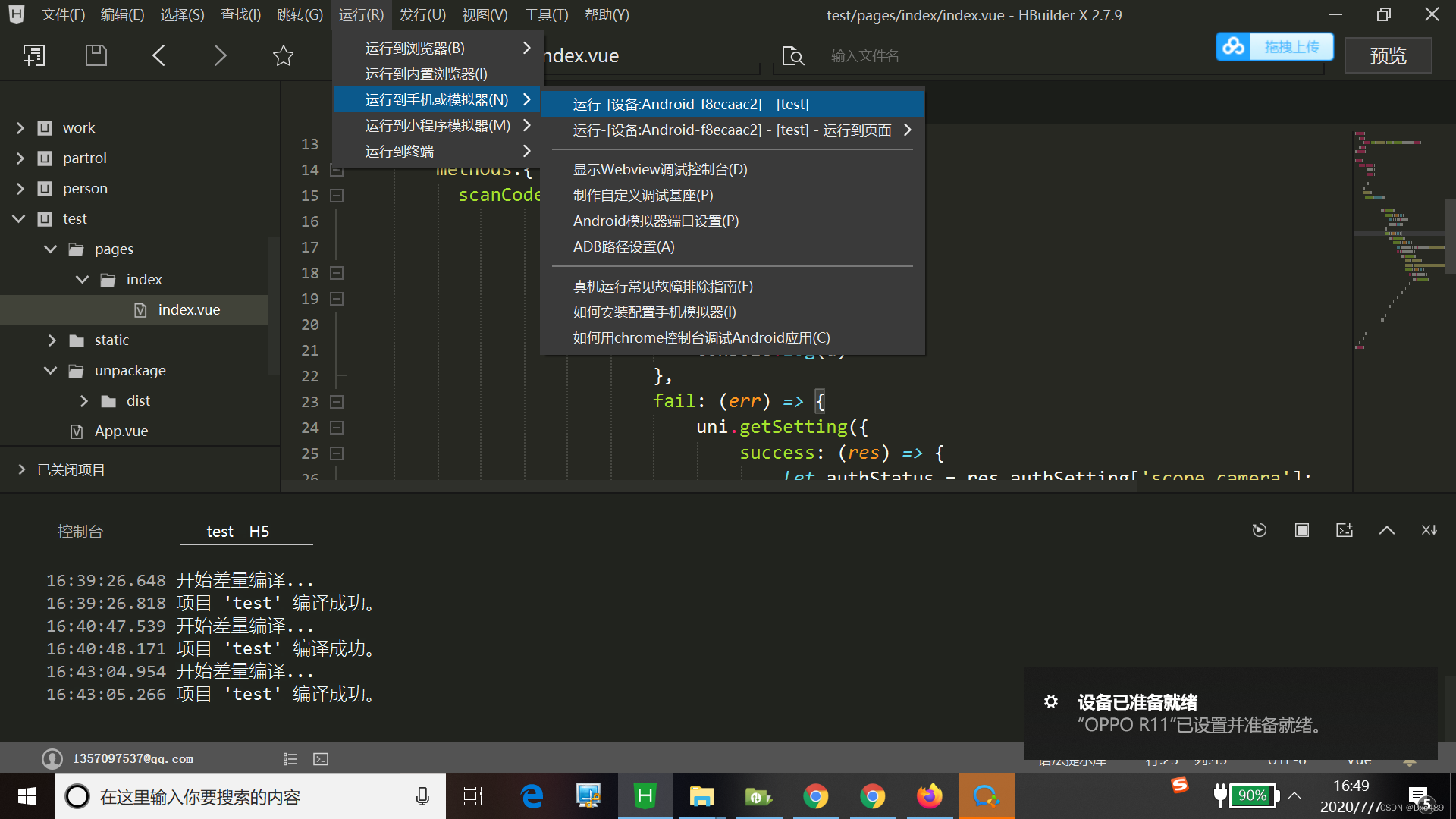Click the stop run square icon
Image resolution: width=1456 pixels, height=819 pixels.
[1301, 530]
